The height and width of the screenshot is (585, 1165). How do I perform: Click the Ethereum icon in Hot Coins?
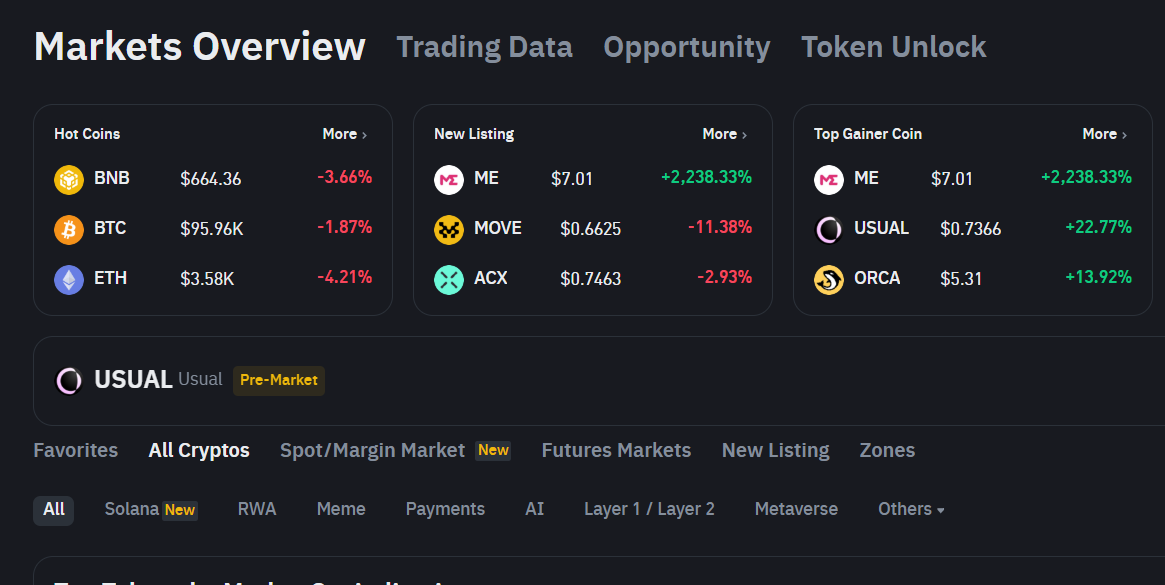(x=69, y=280)
